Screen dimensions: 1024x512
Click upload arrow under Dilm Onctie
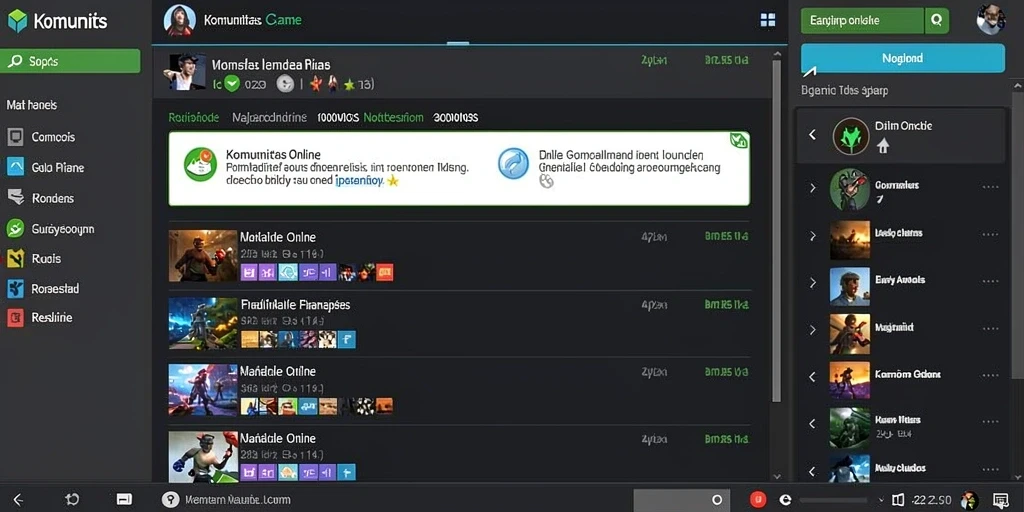[882, 146]
